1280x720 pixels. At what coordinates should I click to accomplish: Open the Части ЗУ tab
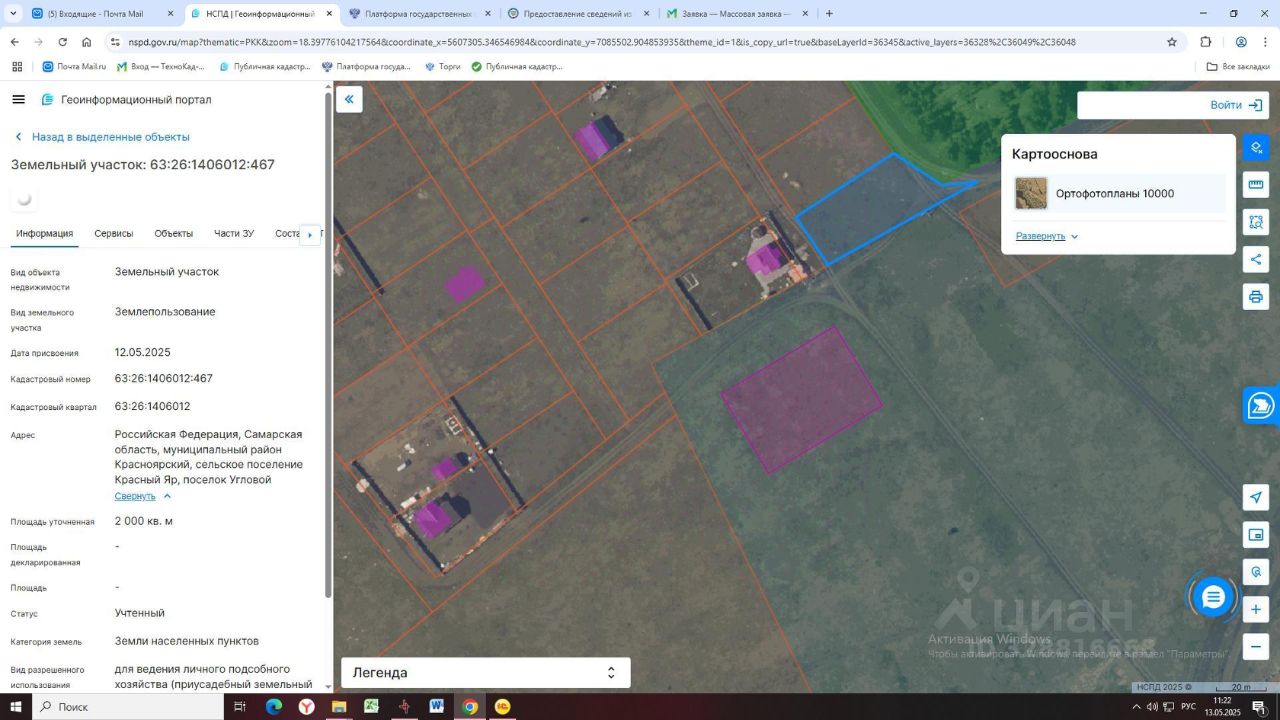click(234, 233)
